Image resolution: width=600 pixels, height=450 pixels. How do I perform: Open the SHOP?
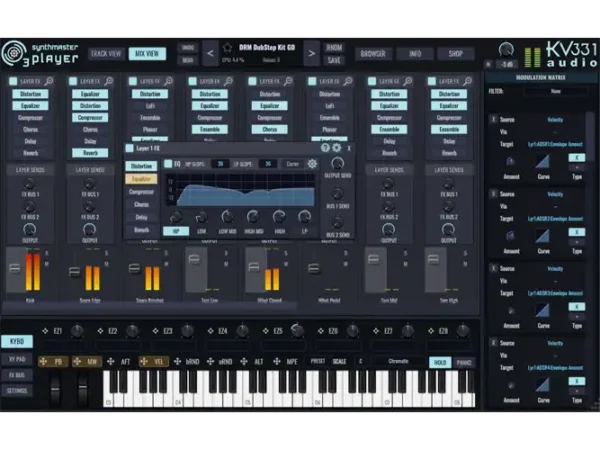[455, 54]
